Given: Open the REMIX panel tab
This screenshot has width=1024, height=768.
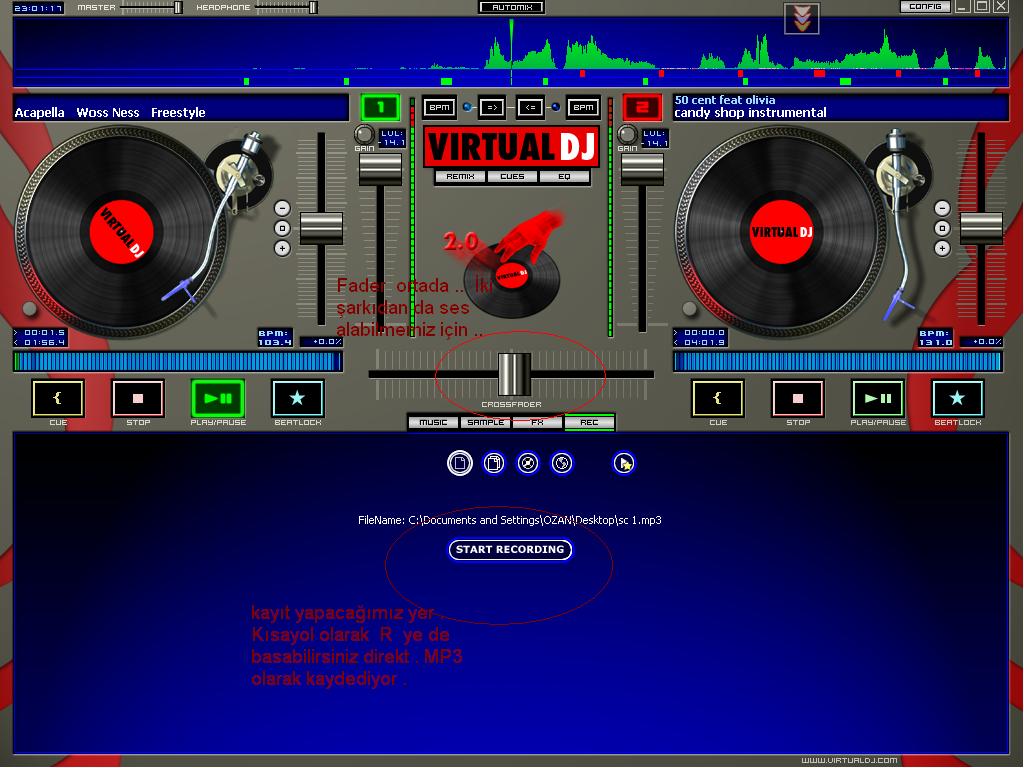Looking at the screenshot, I should tap(460, 176).
